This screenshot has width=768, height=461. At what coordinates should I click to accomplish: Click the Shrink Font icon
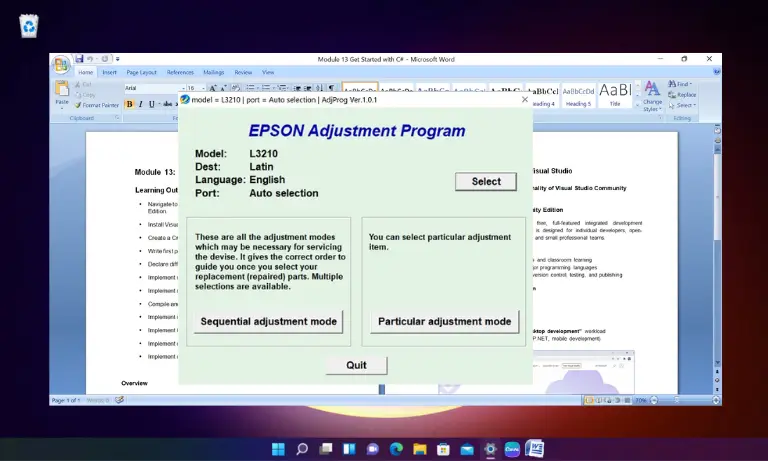(223, 88)
